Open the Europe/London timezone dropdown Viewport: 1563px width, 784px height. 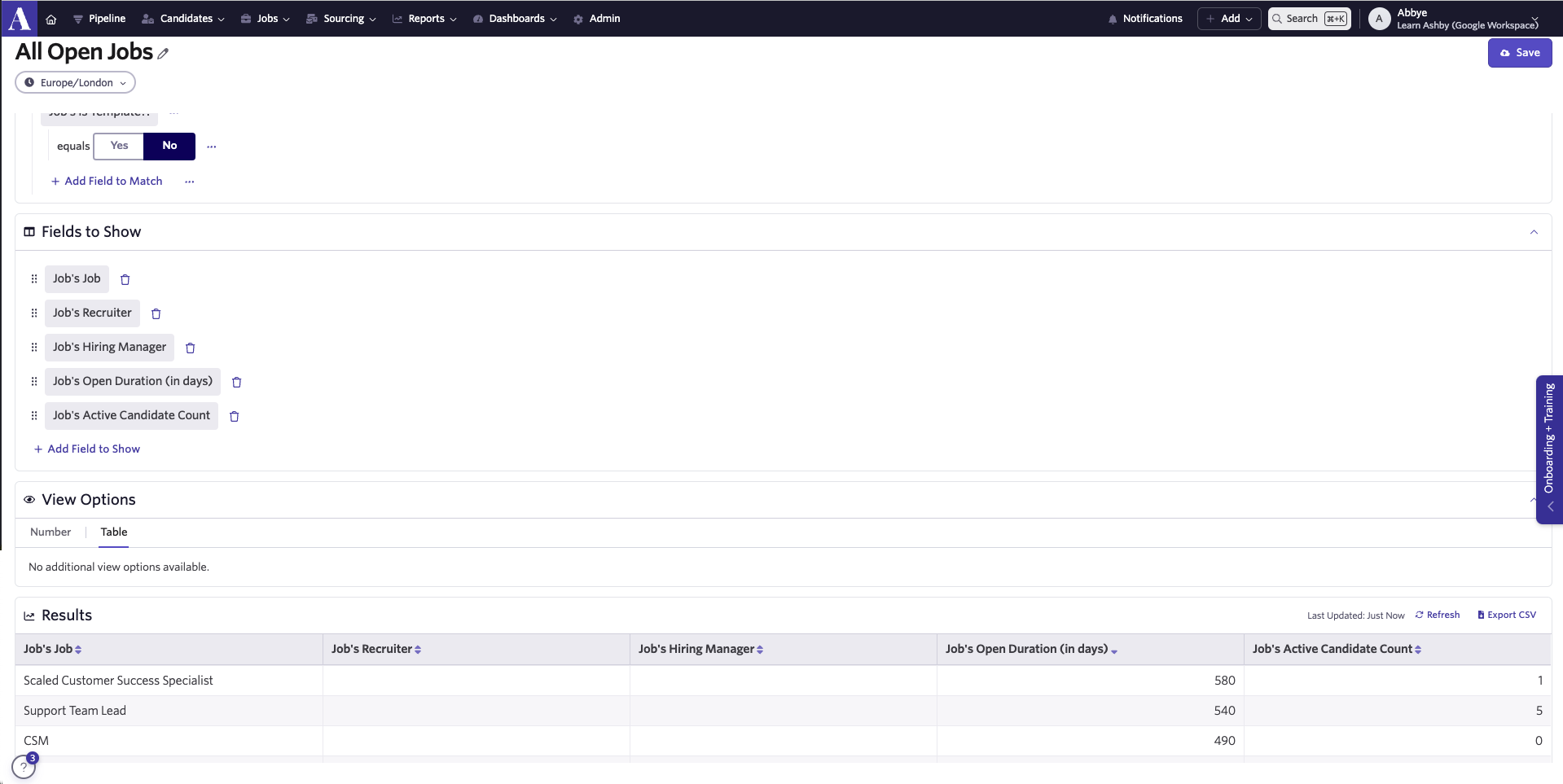75,82
